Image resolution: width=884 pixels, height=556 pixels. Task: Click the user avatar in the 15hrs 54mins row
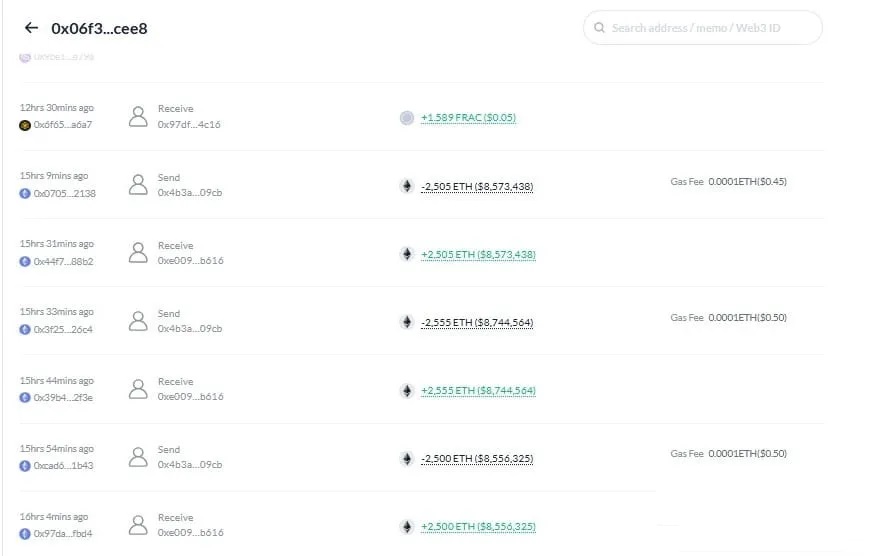138,457
